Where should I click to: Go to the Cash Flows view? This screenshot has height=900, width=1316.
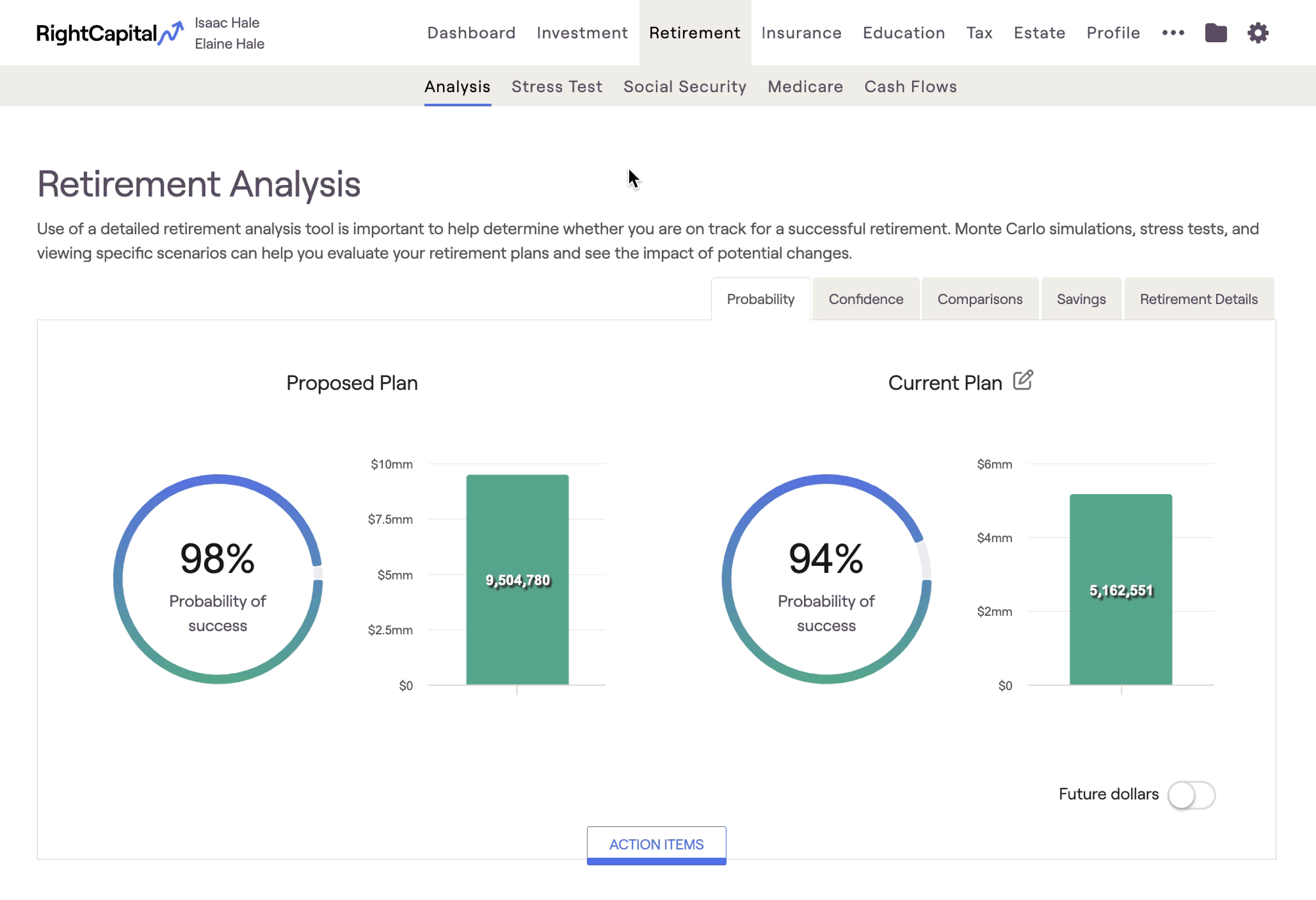coord(911,86)
